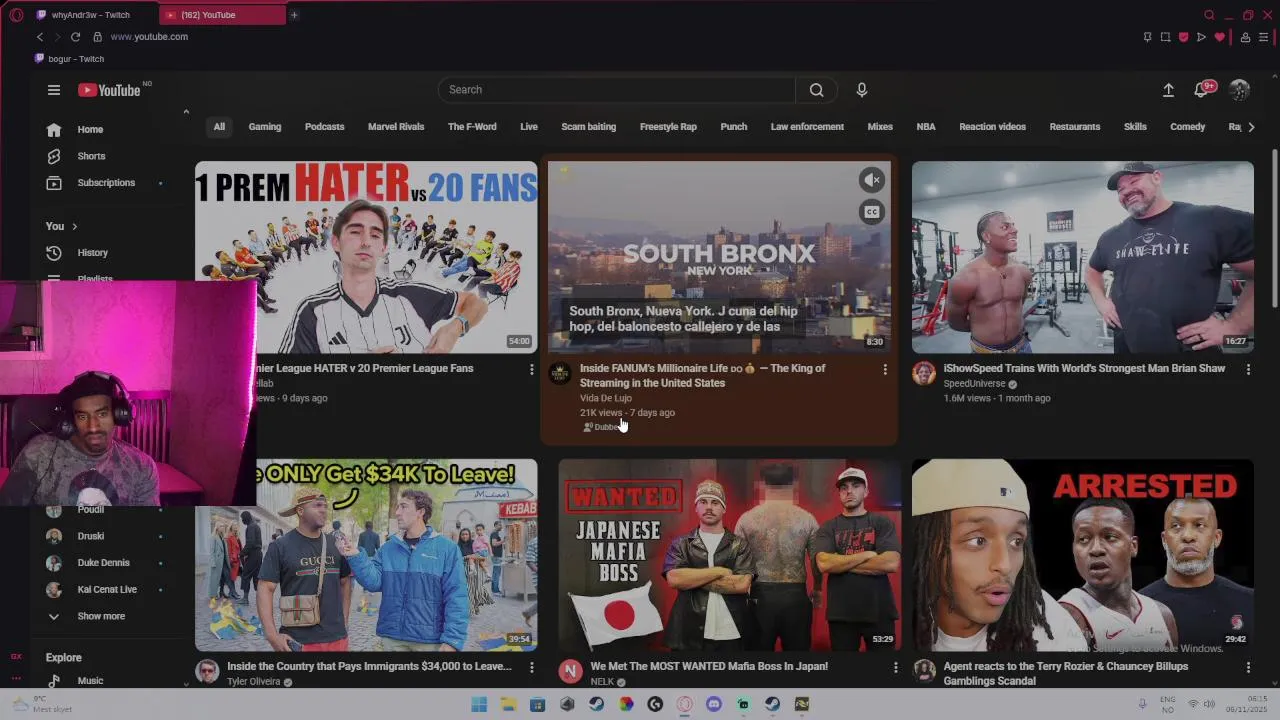Click the magnifier search button
The image size is (1280, 720).
coord(817,90)
